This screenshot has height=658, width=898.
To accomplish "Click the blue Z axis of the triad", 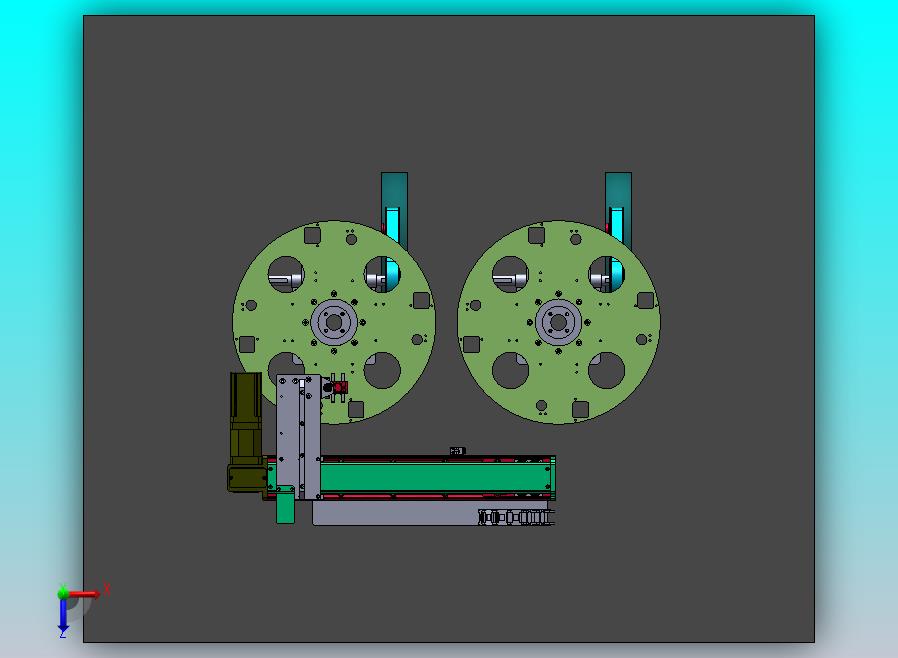I will [63, 616].
